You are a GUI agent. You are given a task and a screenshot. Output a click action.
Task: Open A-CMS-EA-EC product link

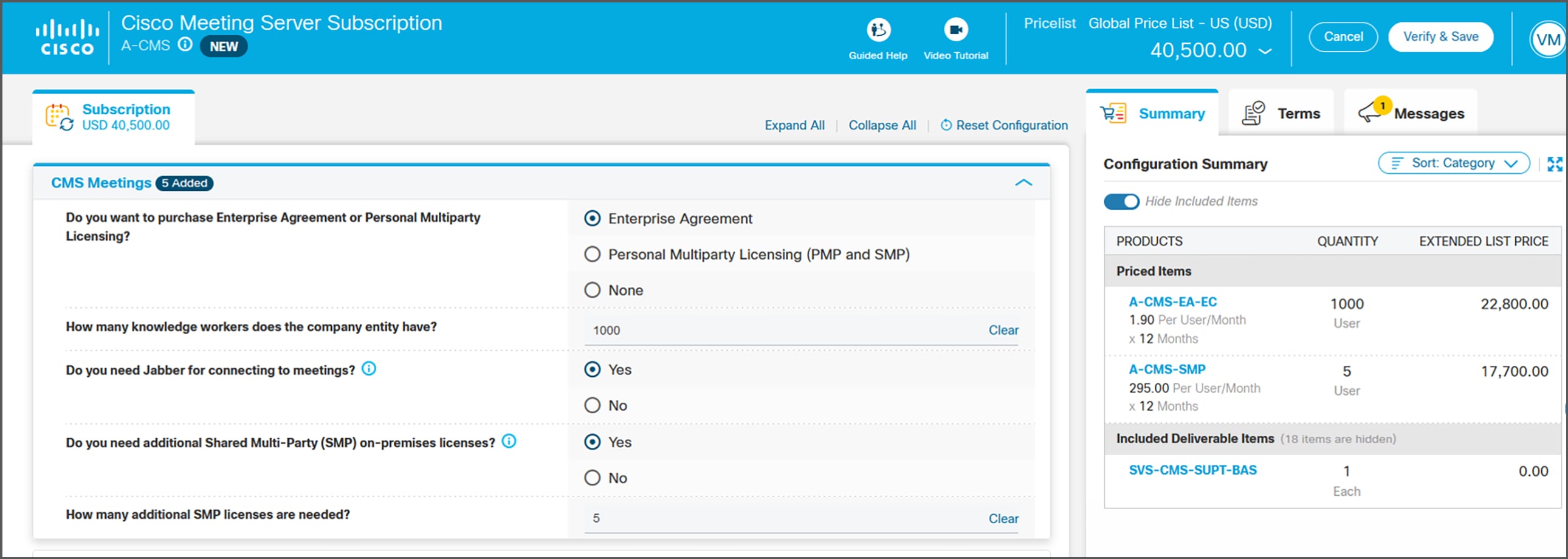(1172, 303)
